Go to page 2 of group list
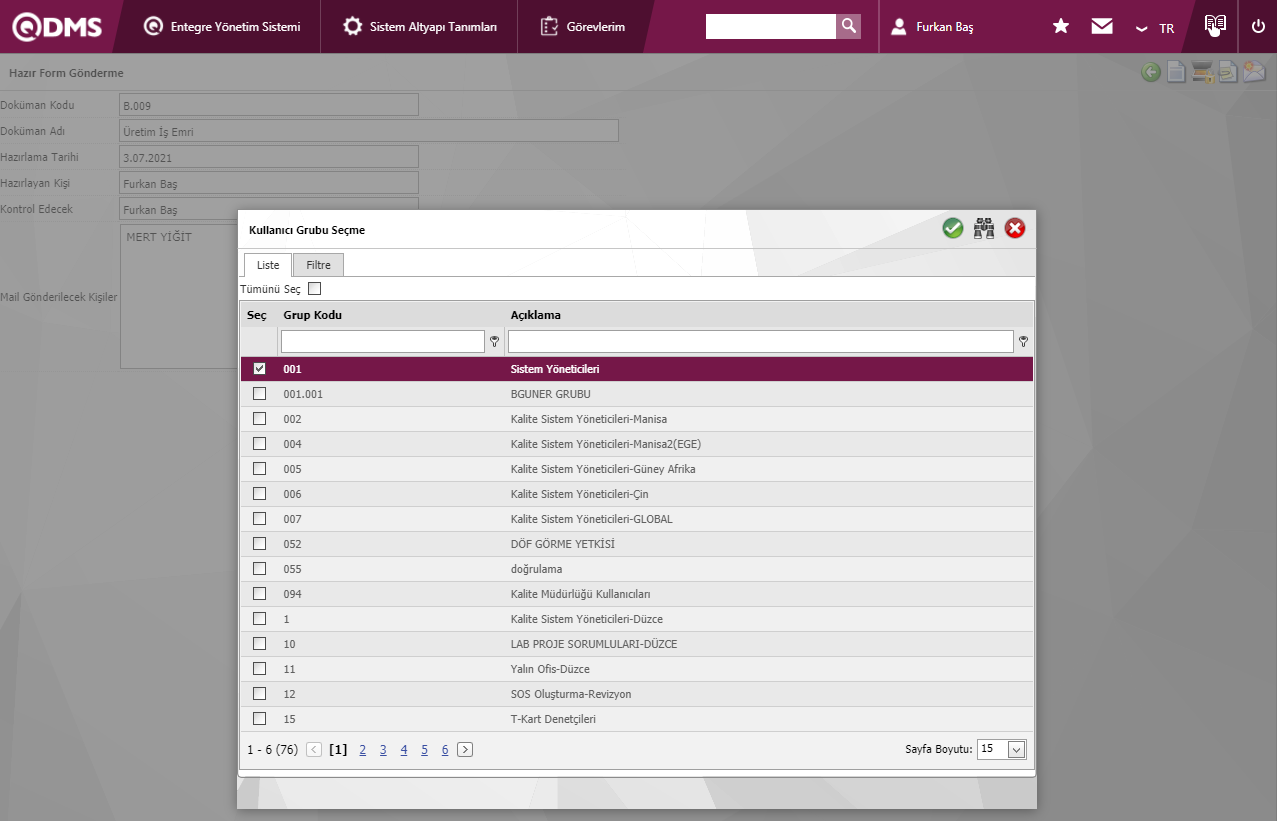The width and height of the screenshot is (1277, 821). pos(363,750)
